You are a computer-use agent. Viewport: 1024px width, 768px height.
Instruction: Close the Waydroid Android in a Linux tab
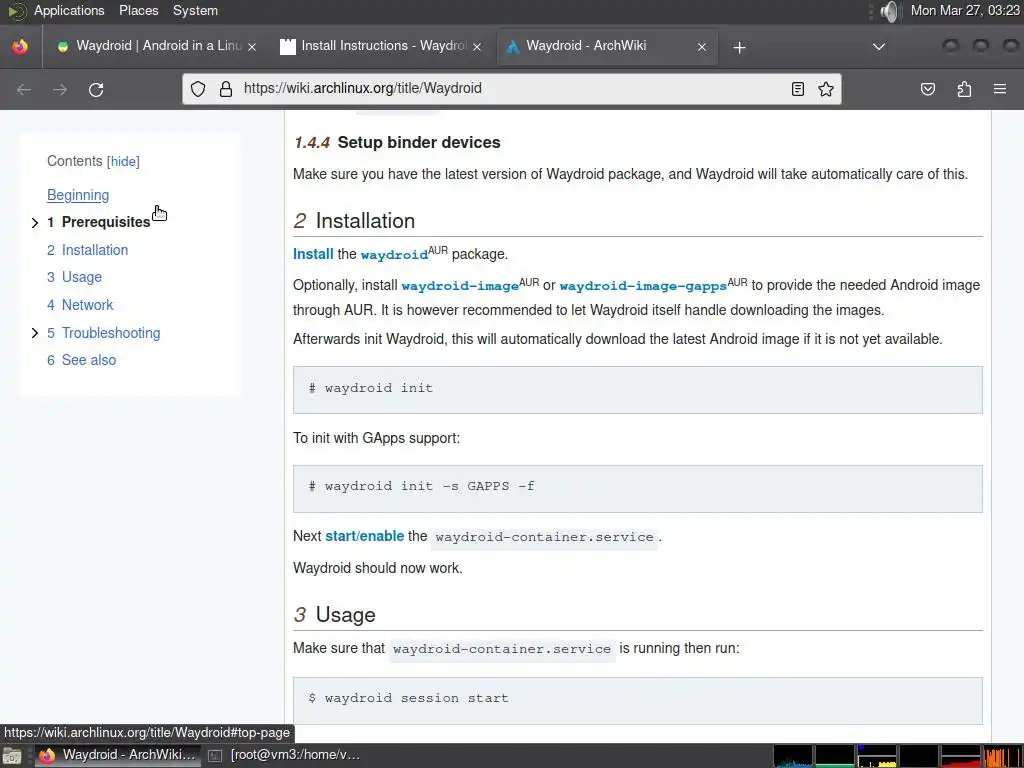[252, 47]
